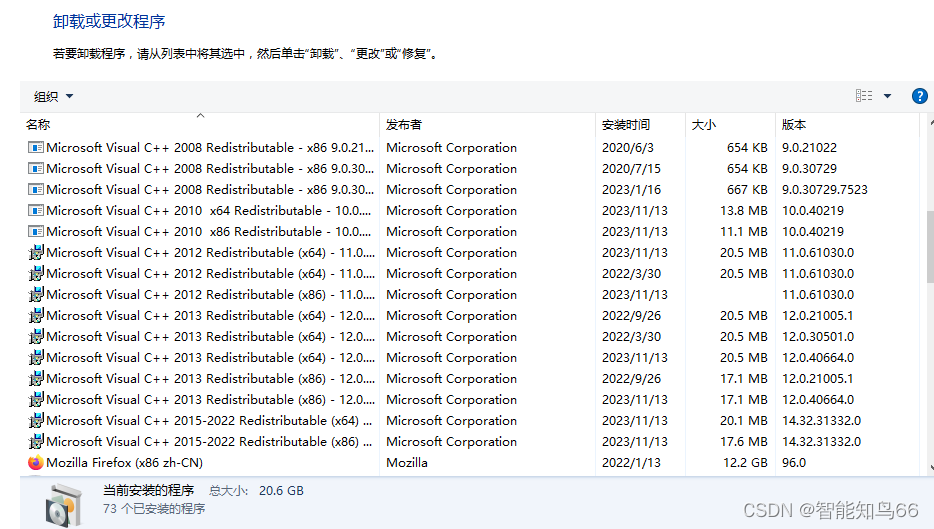Click install date 2022/1/13
Screen dimensions: 934x529
point(631,462)
